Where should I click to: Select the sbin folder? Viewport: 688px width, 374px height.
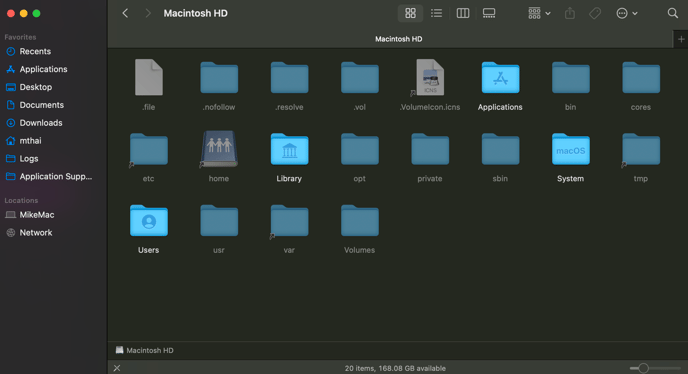click(500, 149)
